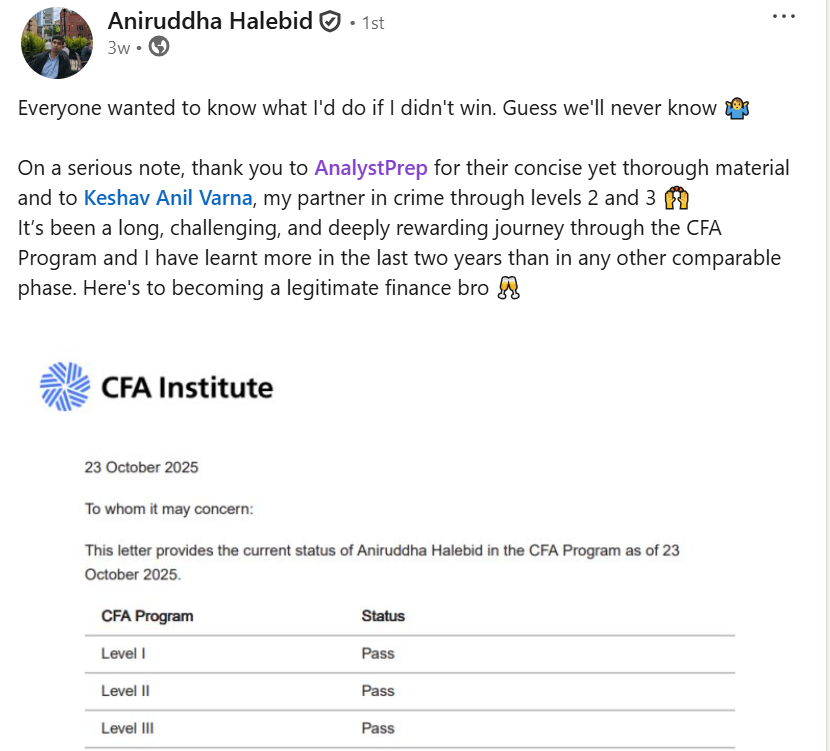The height and width of the screenshot is (751, 830).
Task: Open Keshav Anil Varna's profile link
Action: (167, 197)
